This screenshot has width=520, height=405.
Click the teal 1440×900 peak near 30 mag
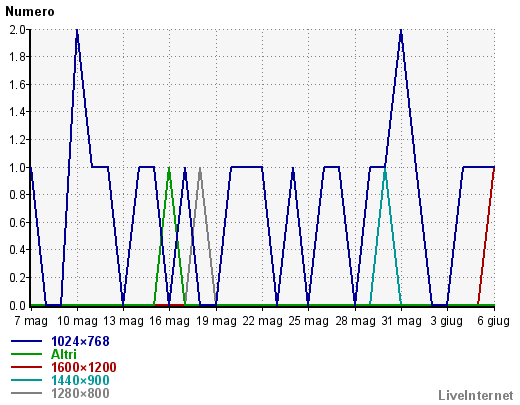pyautogui.click(x=385, y=169)
